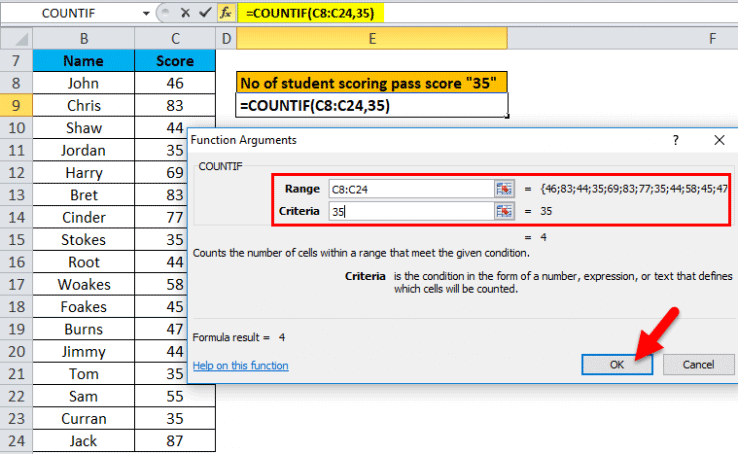This screenshot has height=454, width=738.
Task: Select row 9 header
Action: (x=16, y=105)
